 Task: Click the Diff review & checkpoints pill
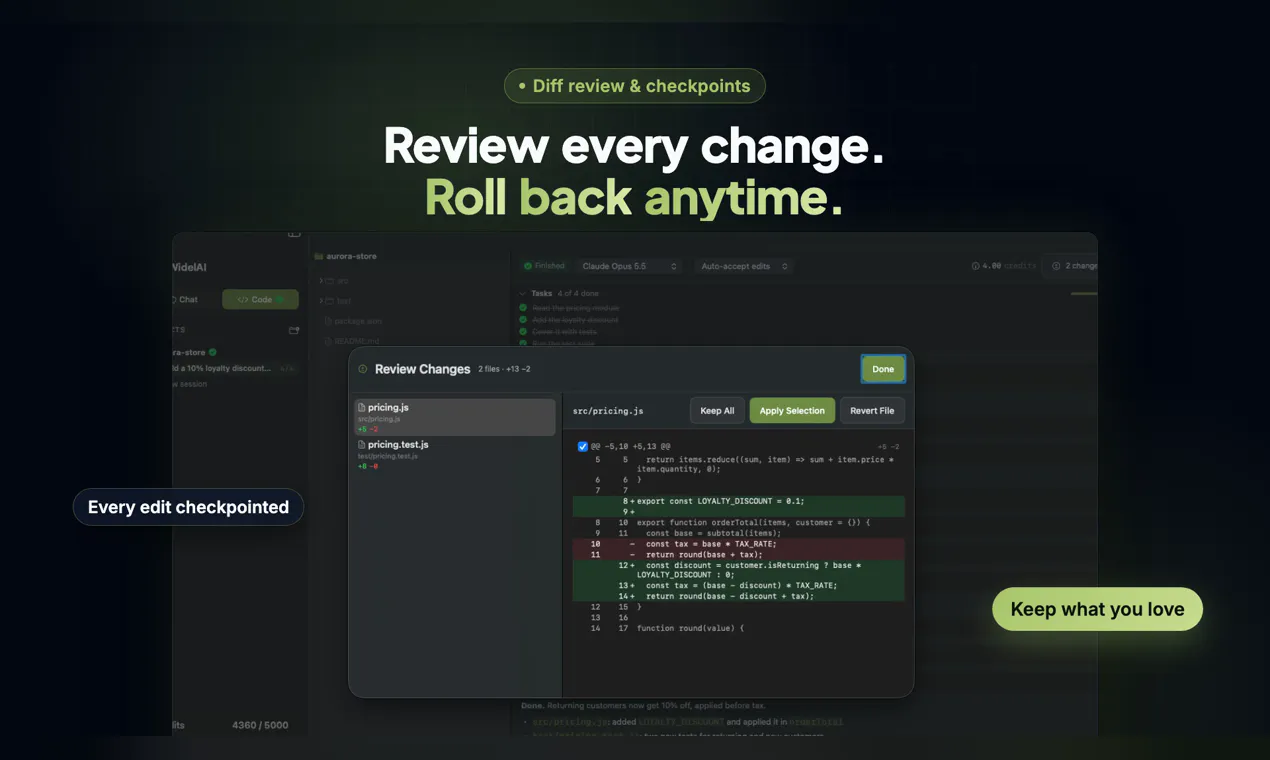tap(635, 86)
